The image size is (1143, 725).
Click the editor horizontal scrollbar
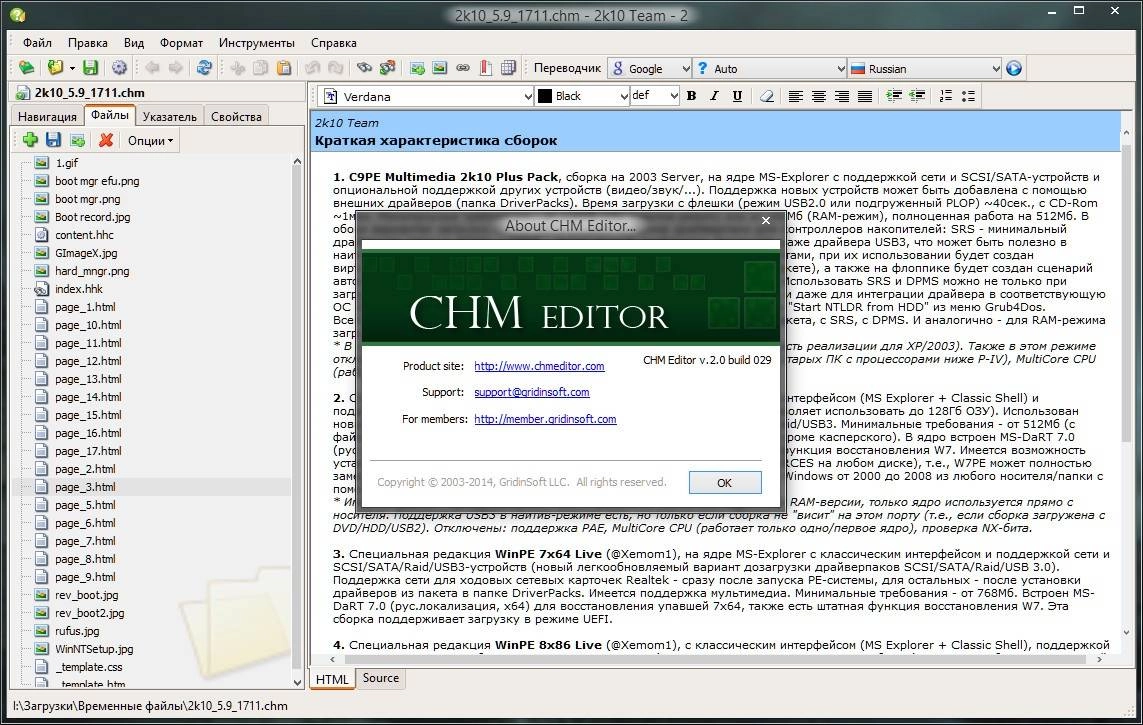(716, 659)
